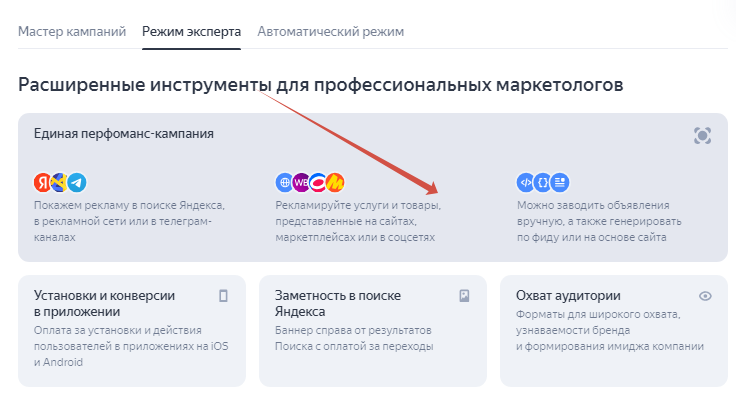Viewport: 736px width, 414px height.
Task: Click the focus target icon in campaign card
Action: [x=702, y=135]
